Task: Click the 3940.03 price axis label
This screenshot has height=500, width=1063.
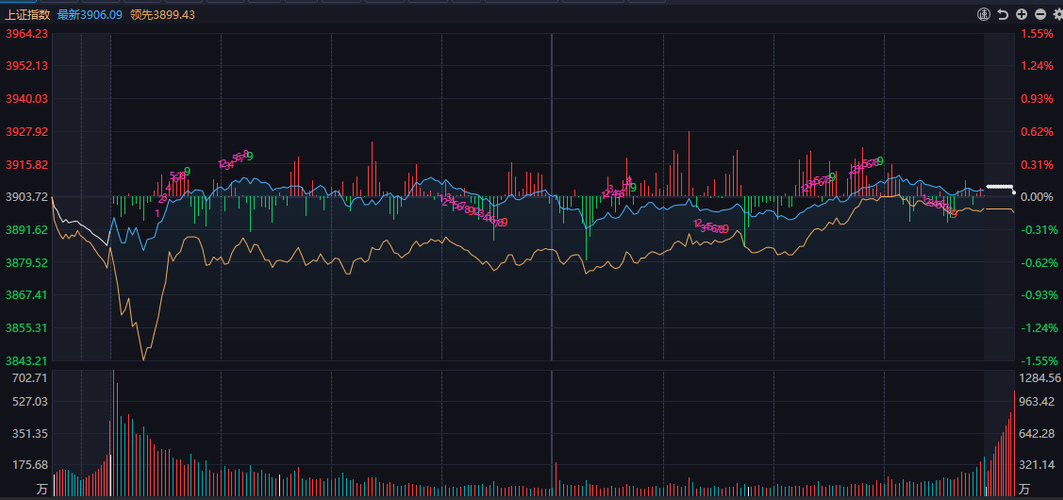Action: click(27, 99)
